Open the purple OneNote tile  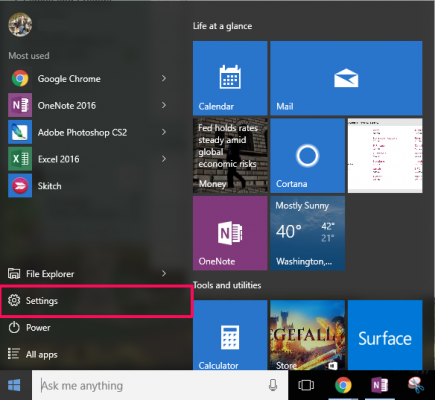click(230, 233)
